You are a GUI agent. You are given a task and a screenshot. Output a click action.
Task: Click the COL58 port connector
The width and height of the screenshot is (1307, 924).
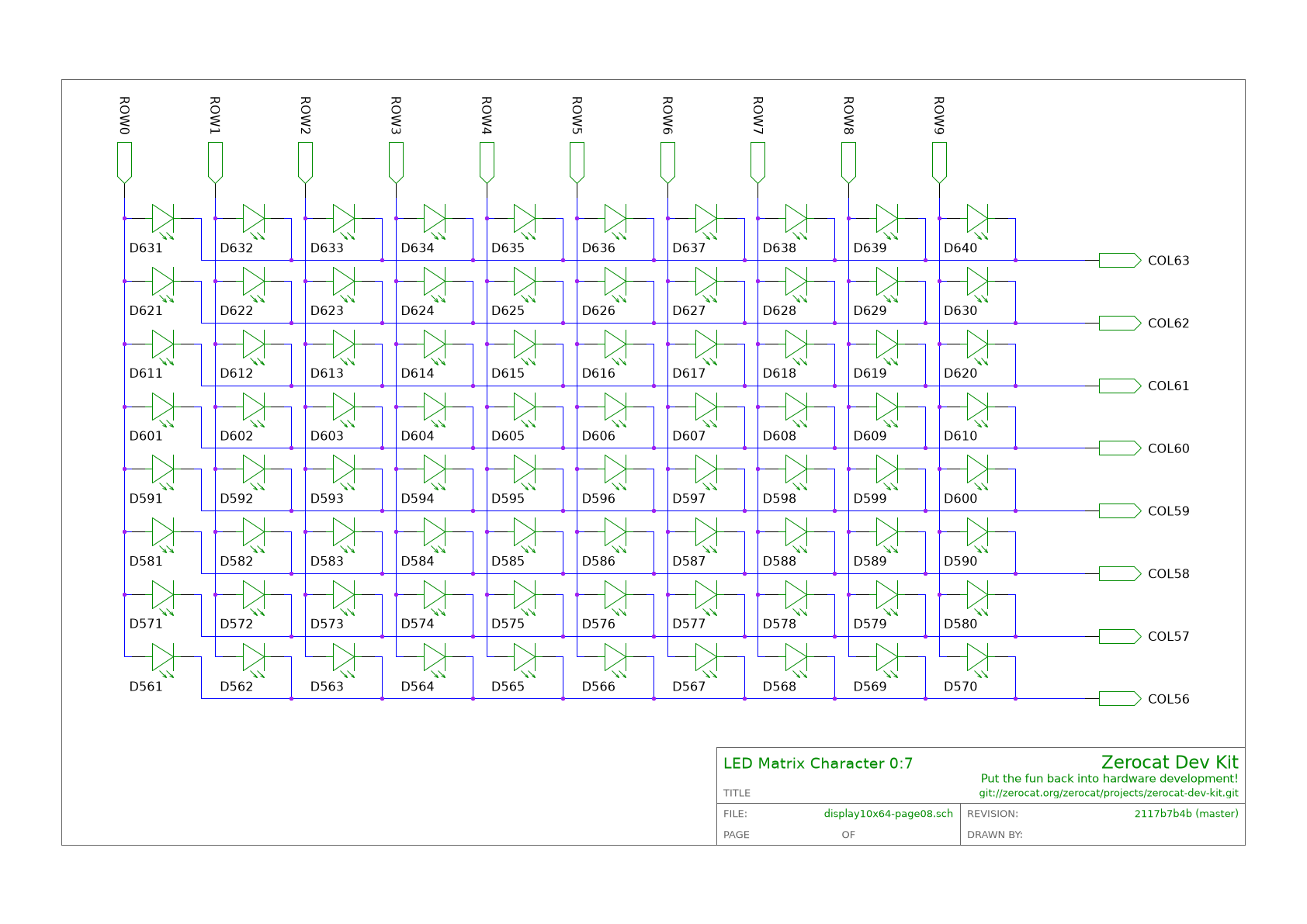pos(1120,573)
